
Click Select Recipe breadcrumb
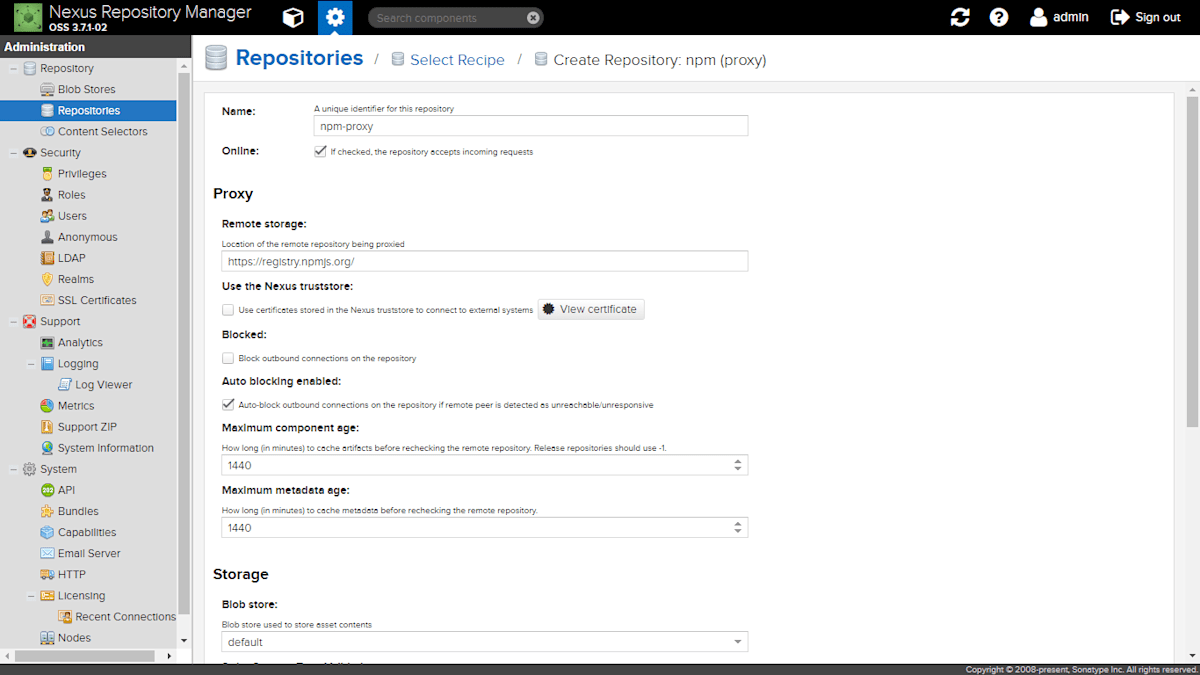(457, 60)
